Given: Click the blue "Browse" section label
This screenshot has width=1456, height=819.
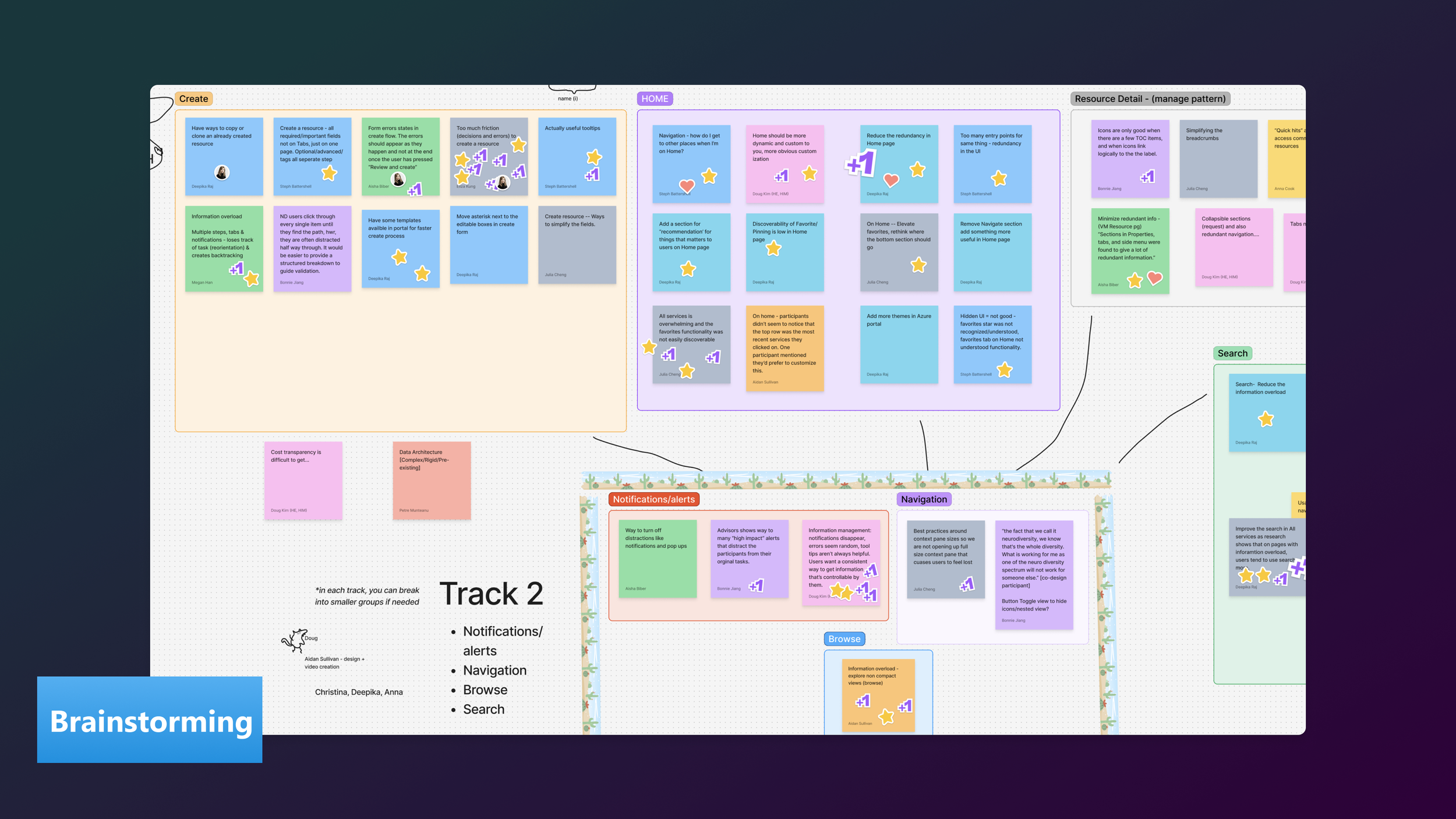Looking at the screenshot, I should [x=844, y=639].
